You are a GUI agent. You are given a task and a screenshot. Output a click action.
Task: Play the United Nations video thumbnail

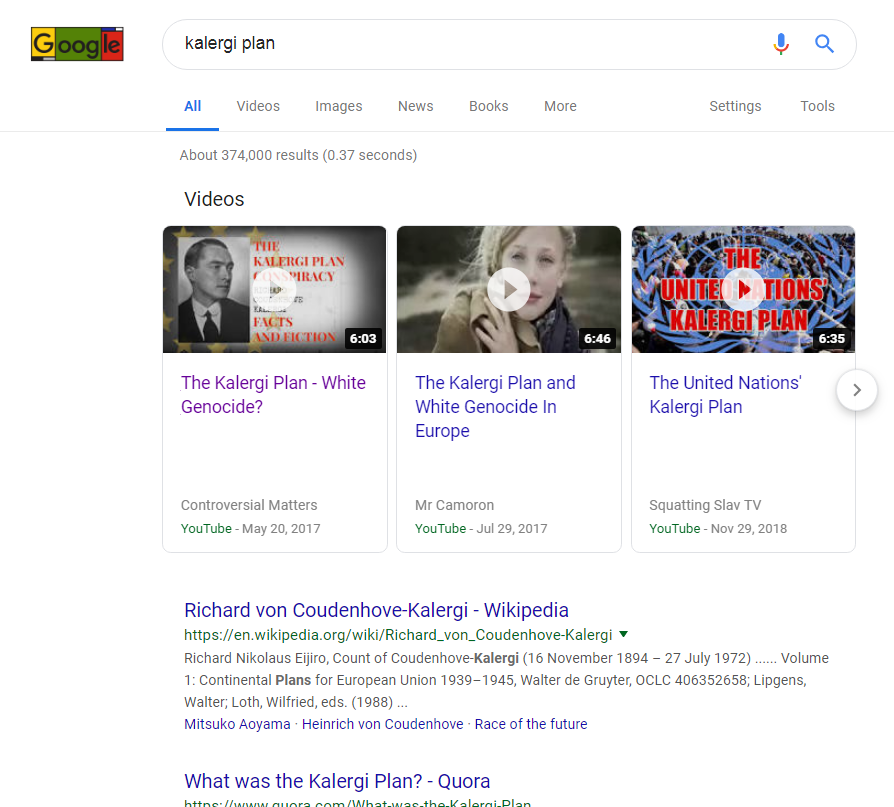coord(743,289)
